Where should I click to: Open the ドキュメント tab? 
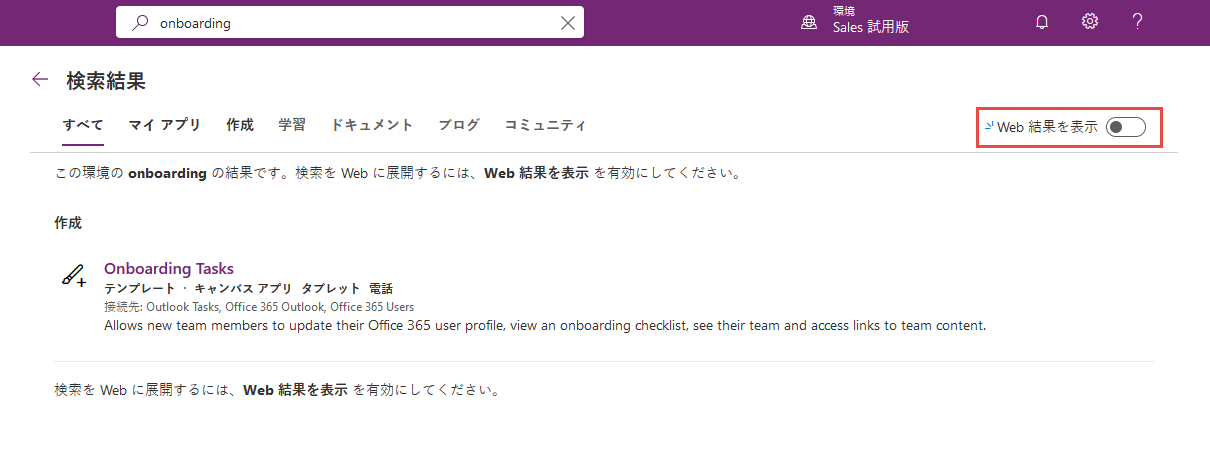pyautogui.click(x=372, y=125)
